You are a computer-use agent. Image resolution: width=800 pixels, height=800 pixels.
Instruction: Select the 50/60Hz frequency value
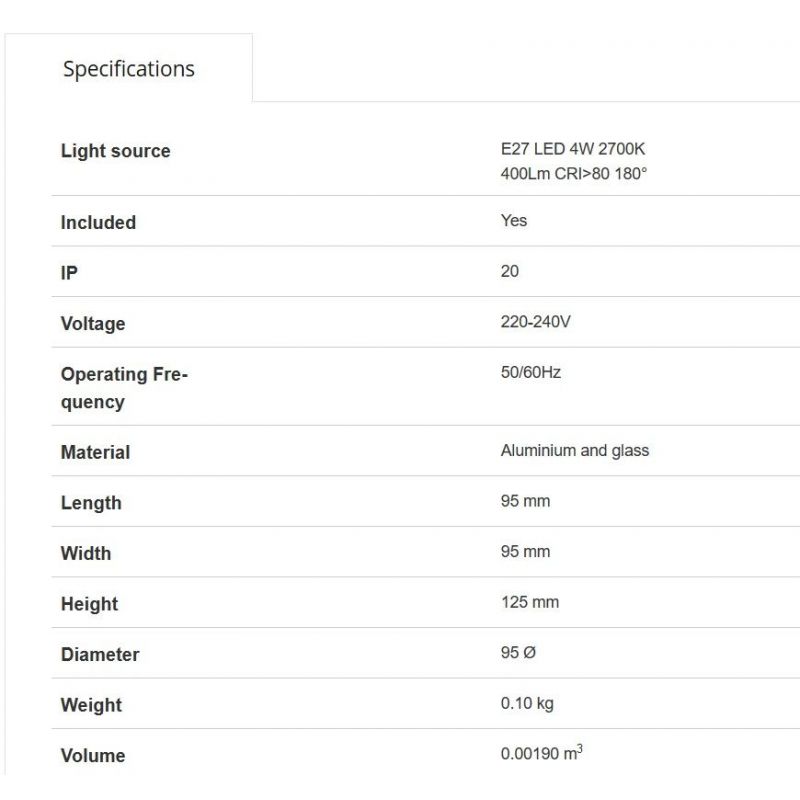tap(531, 372)
